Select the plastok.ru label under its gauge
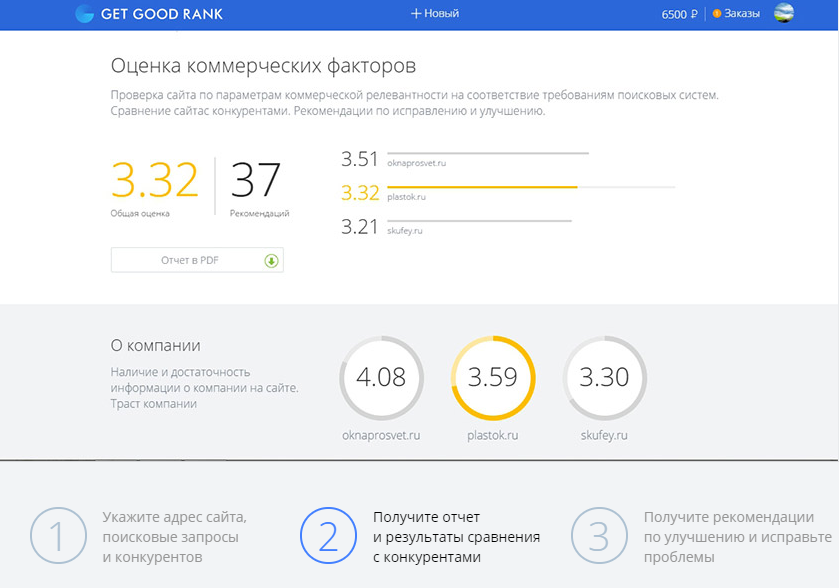The image size is (839, 588). tap(492, 435)
